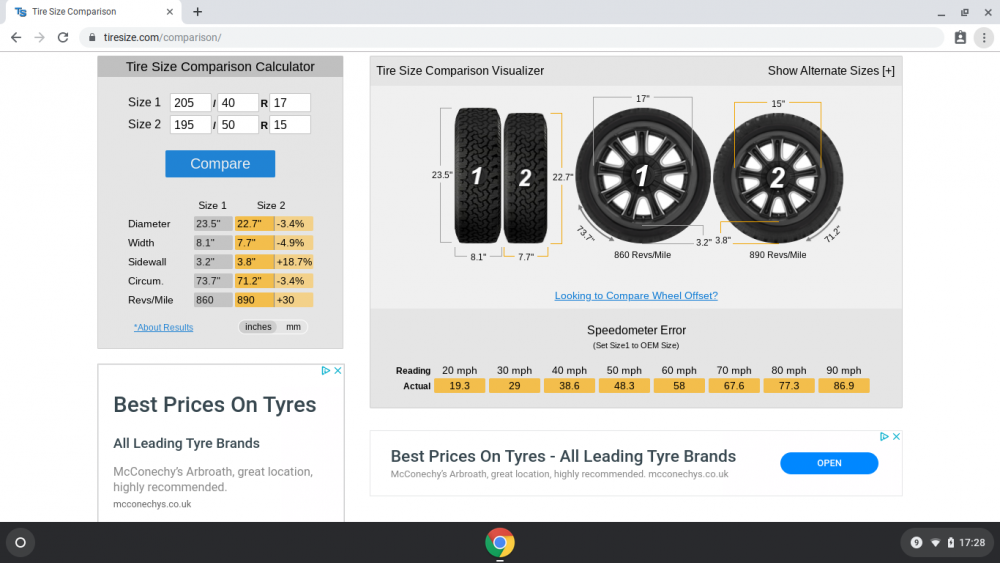The width and height of the screenshot is (1000, 563).
Task: Select Size 2 sidewall value 3.8"
Action: [254, 262]
